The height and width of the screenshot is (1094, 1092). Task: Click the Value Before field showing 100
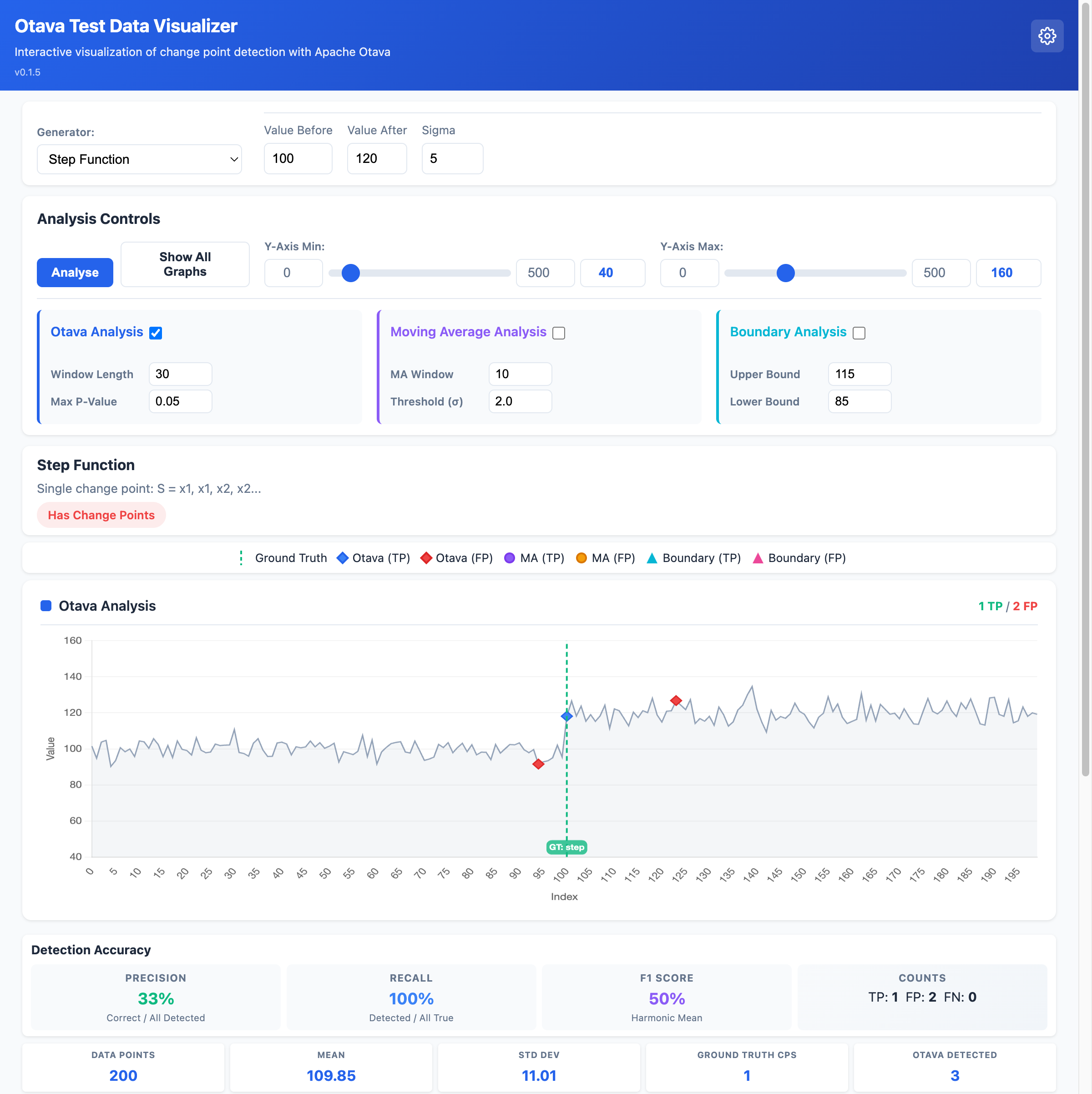(x=298, y=158)
